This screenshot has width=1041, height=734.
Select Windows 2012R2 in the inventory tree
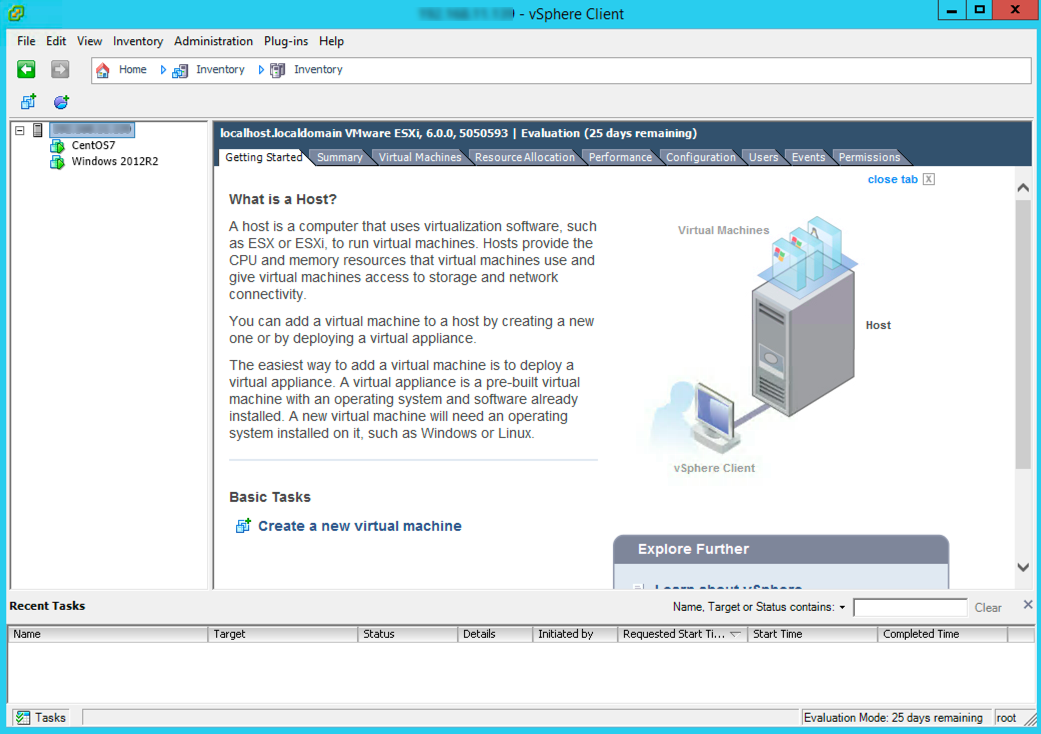(x=115, y=161)
